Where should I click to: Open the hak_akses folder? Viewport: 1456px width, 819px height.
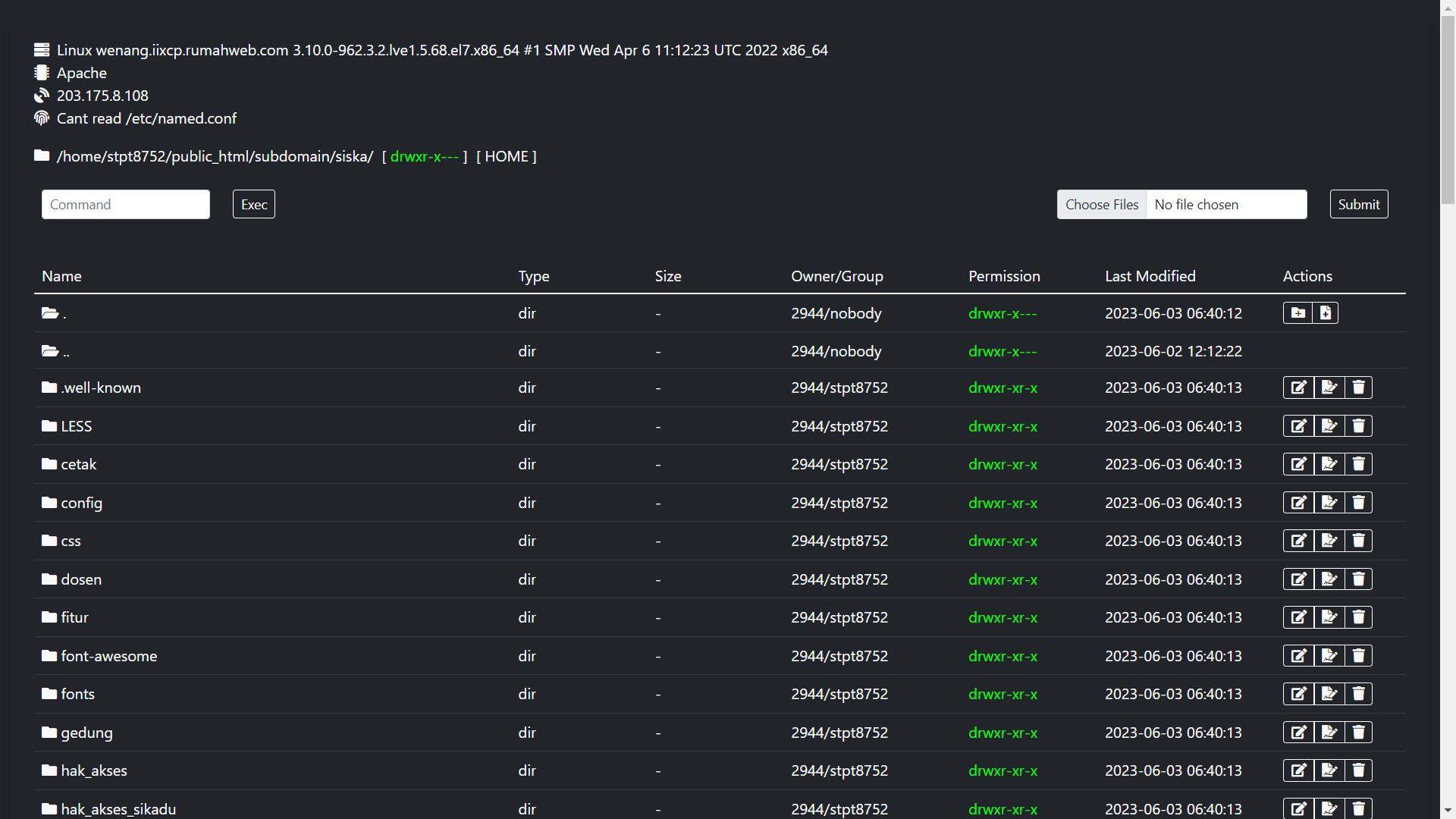(x=94, y=770)
